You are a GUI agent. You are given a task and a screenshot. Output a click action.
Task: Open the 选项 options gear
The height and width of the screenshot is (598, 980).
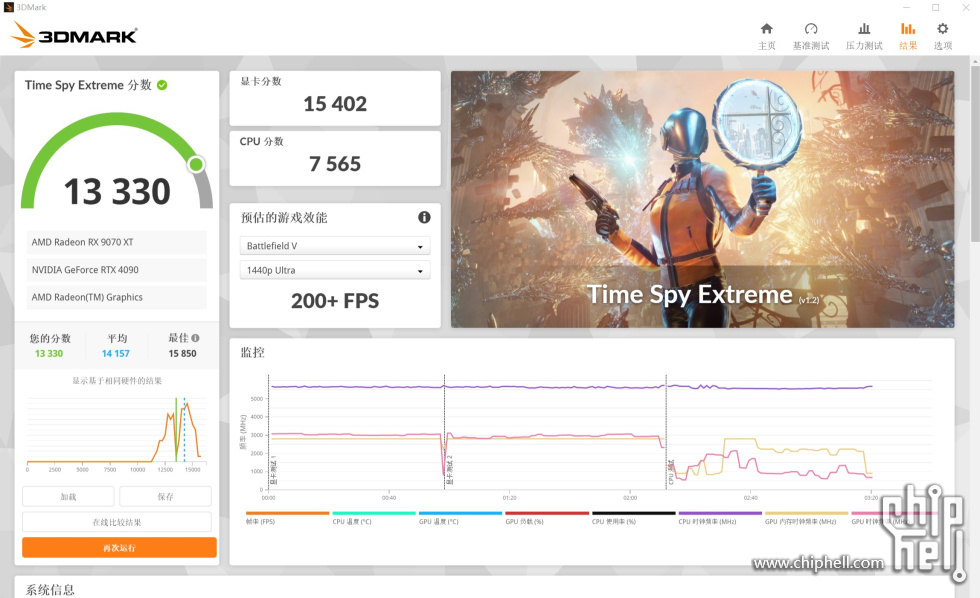942,36
